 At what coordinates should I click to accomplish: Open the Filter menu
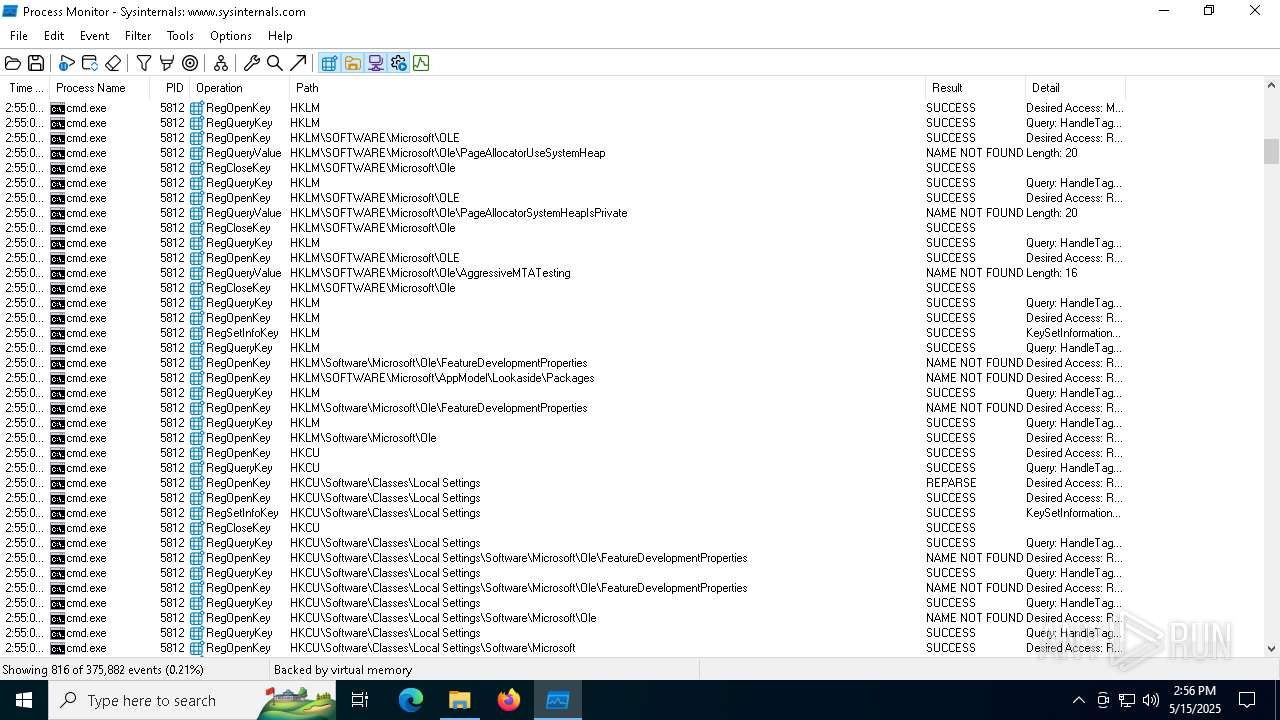pyautogui.click(x=138, y=35)
